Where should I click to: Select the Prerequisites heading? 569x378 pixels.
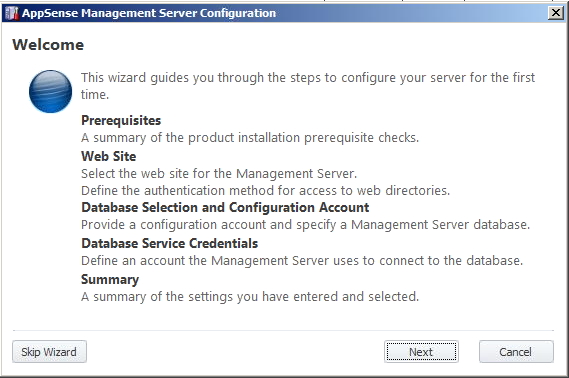coord(121,121)
